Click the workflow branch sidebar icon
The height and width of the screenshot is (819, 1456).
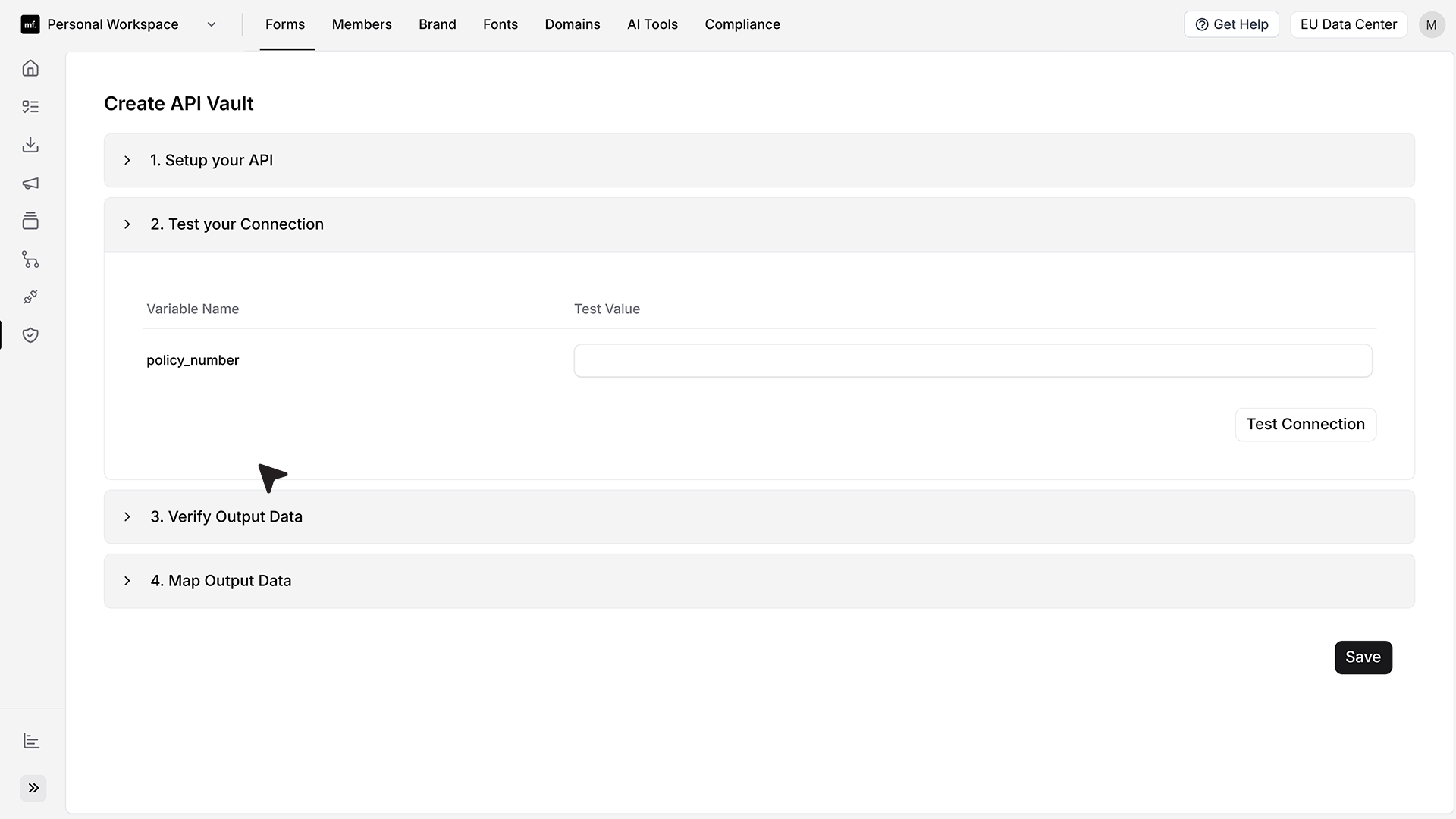click(30, 259)
